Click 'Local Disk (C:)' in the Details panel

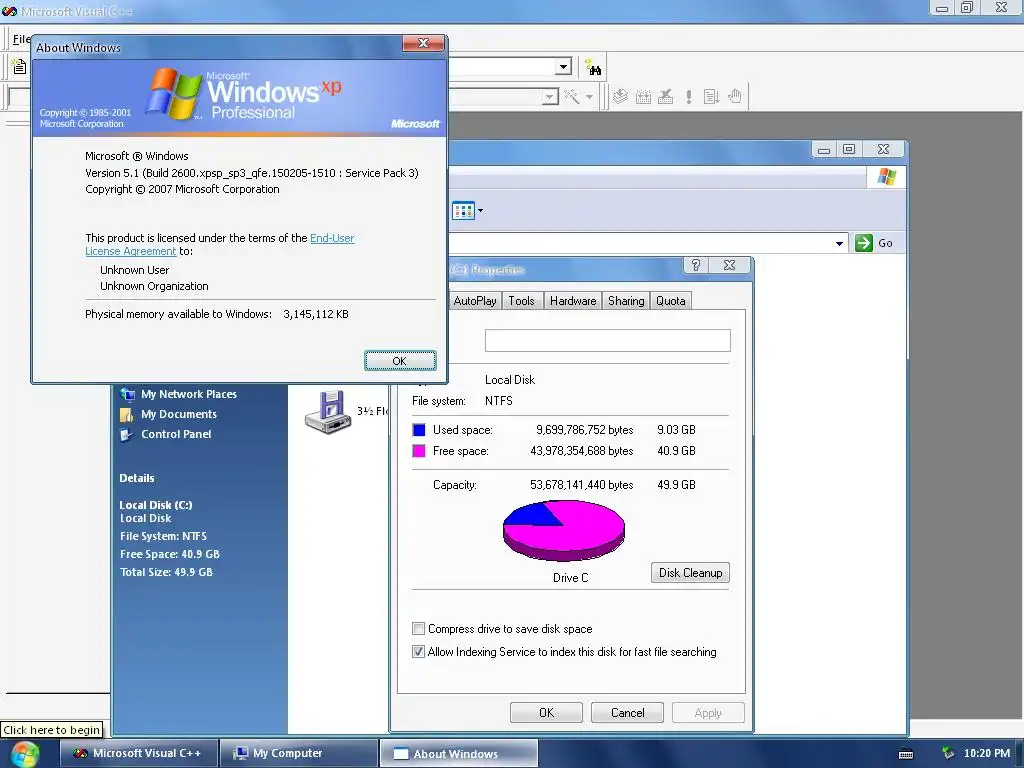pos(155,505)
